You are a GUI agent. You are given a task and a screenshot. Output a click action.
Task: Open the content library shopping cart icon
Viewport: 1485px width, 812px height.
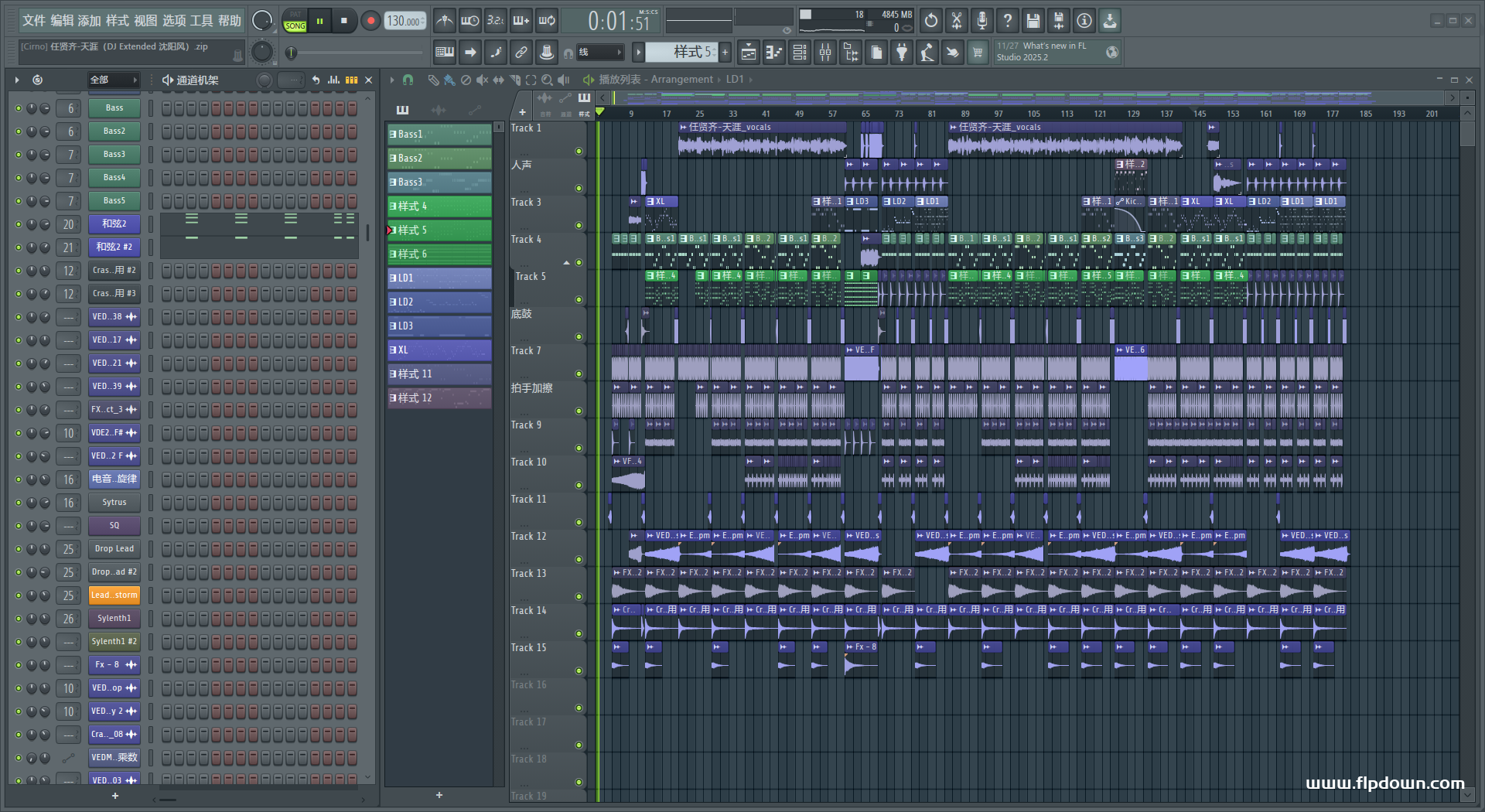point(978,53)
